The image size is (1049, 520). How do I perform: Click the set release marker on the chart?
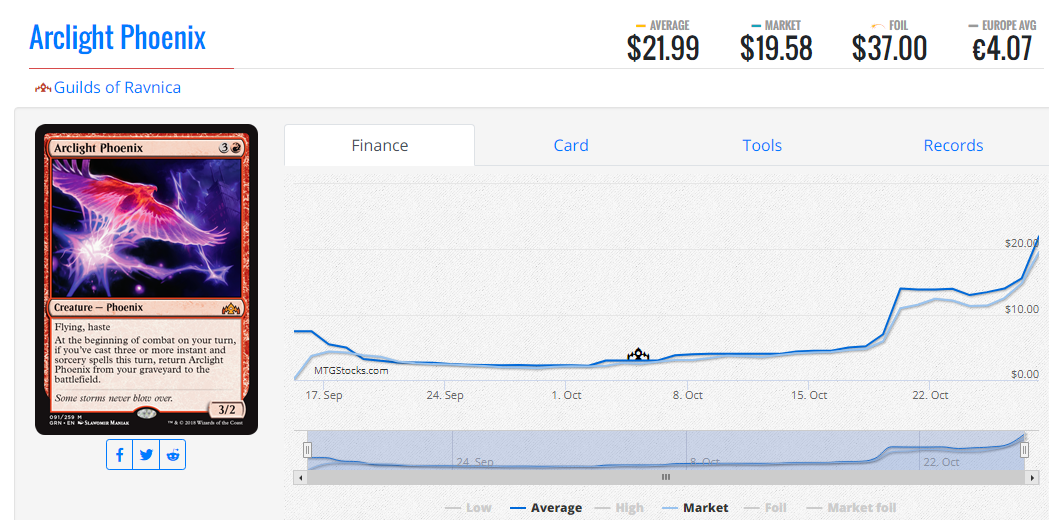point(638,354)
